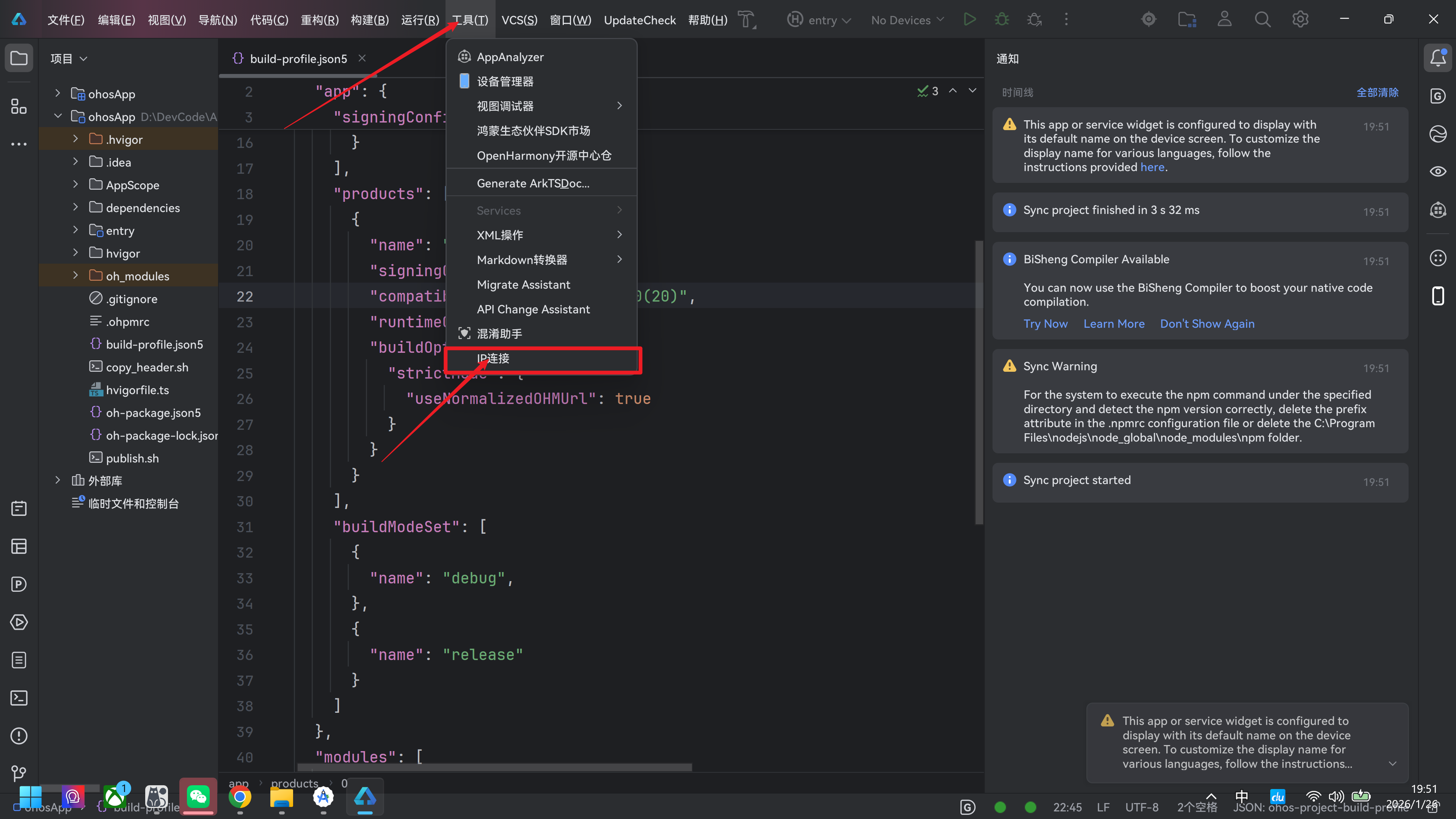Open the settings gear icon

1300,20
